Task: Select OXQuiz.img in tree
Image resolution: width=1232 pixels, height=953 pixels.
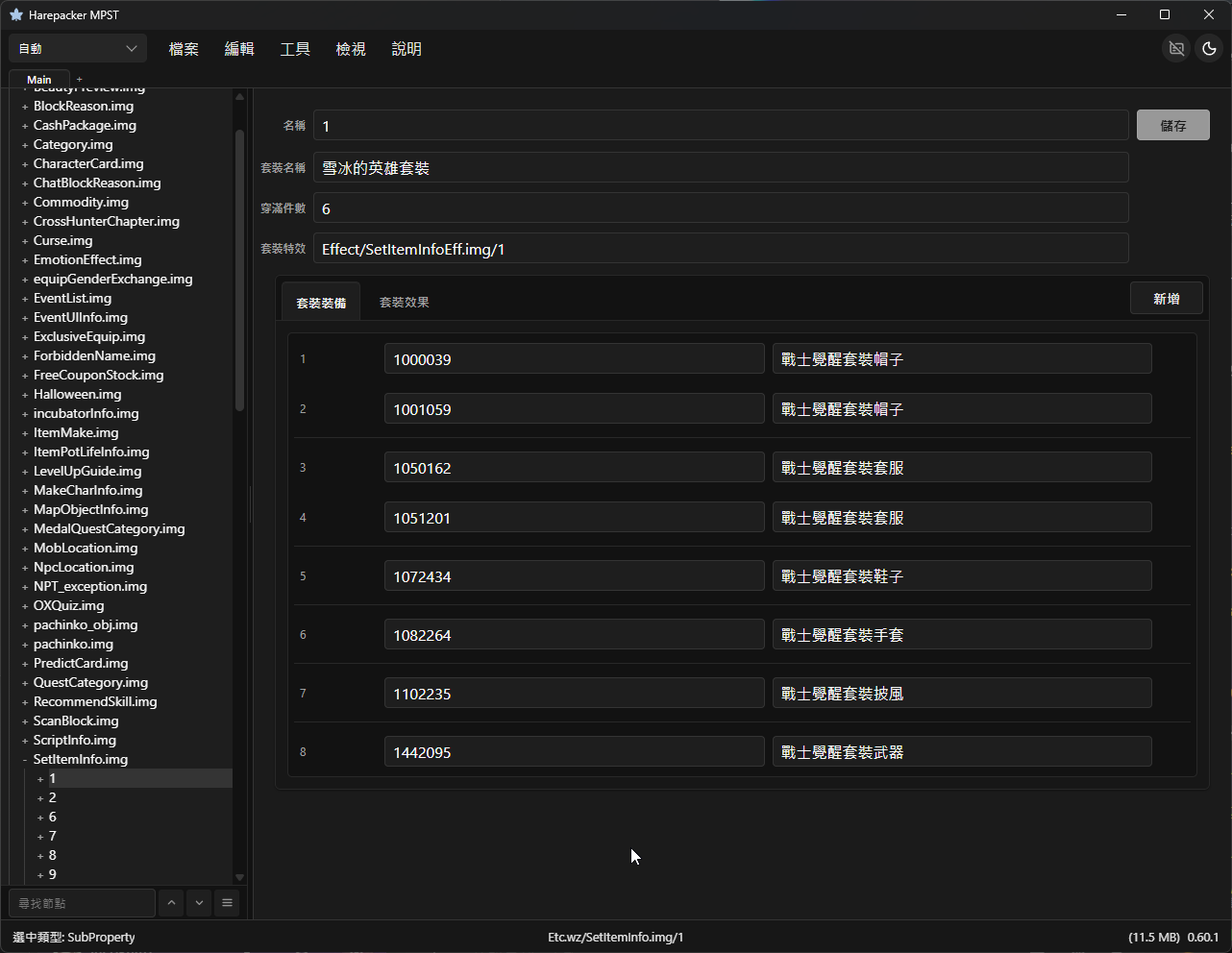Action: pos(69,605)
